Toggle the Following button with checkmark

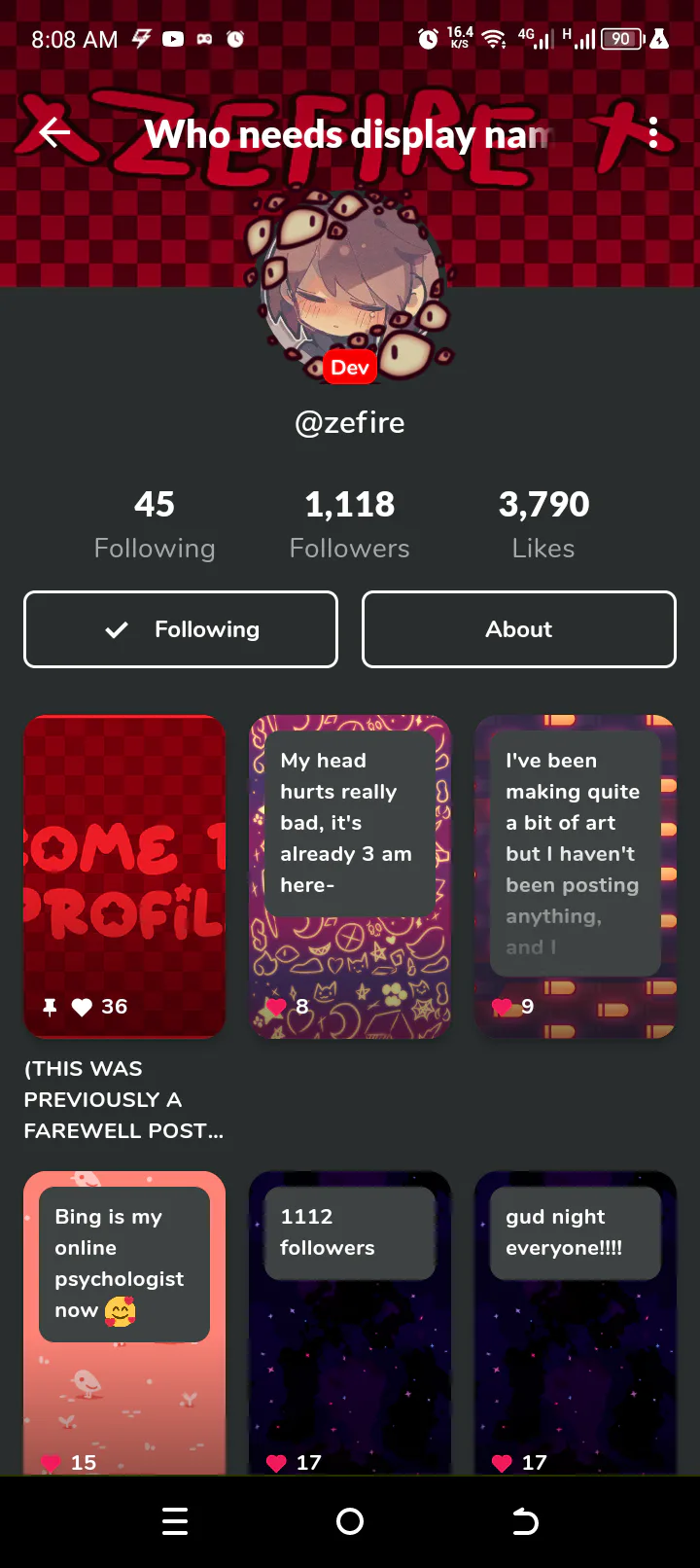[181, 629]
